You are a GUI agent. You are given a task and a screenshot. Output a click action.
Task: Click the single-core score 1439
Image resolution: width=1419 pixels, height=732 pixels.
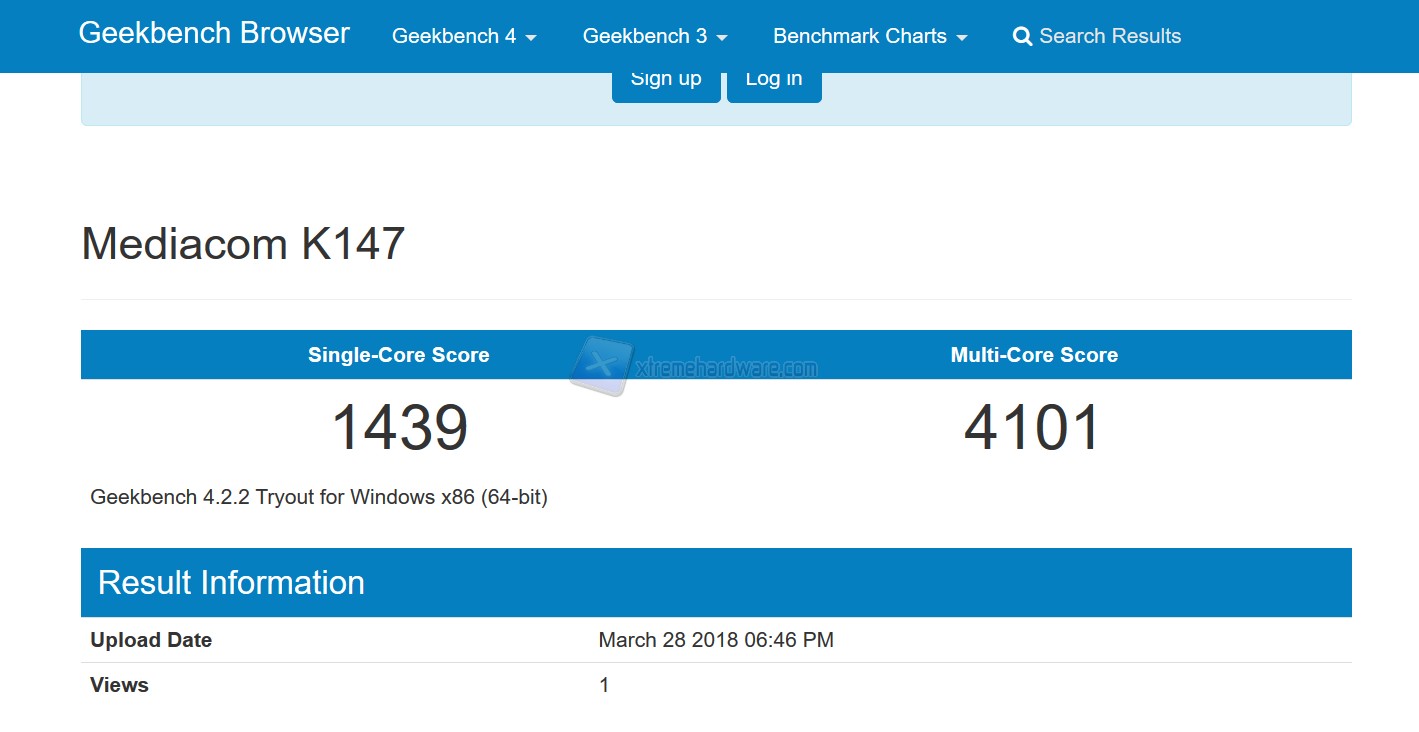400,426
